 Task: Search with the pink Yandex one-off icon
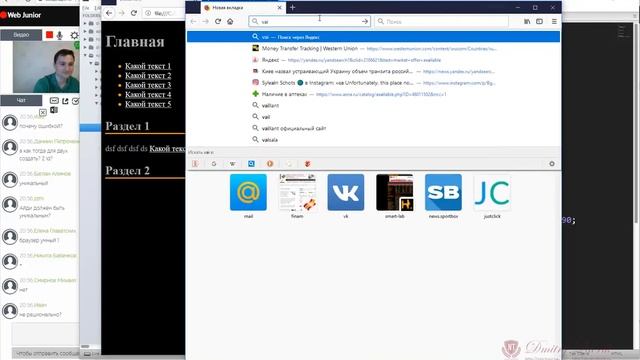[x=196, y=164]
